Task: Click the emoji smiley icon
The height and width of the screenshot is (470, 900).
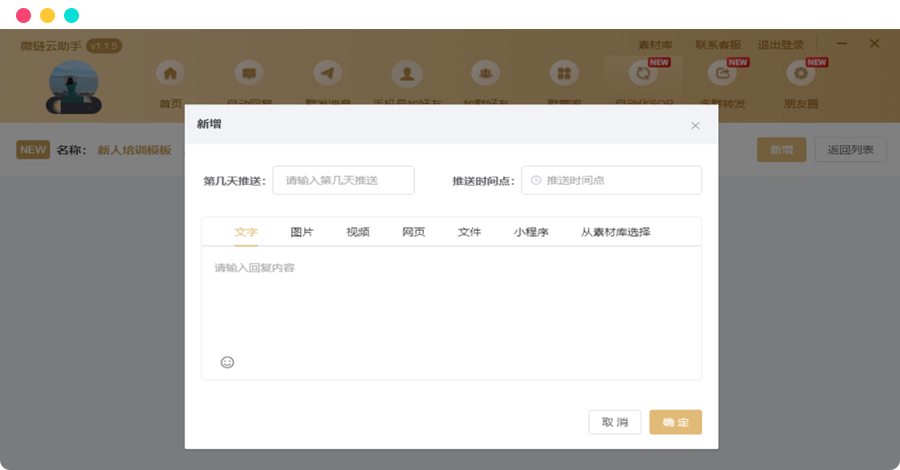Action: tap(227, 362)
